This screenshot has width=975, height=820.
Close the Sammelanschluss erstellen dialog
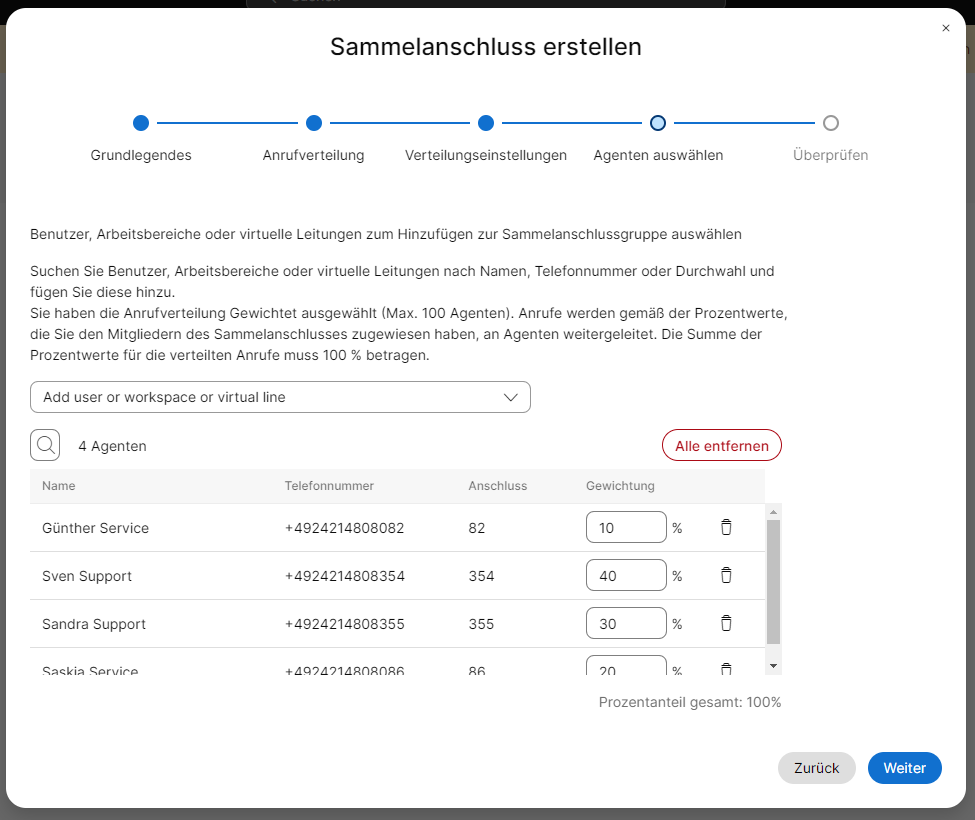(946, 28)
